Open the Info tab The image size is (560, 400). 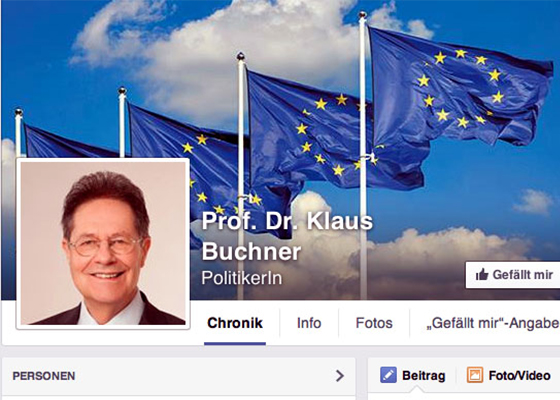pyautogui.click(x=309, y=323)
